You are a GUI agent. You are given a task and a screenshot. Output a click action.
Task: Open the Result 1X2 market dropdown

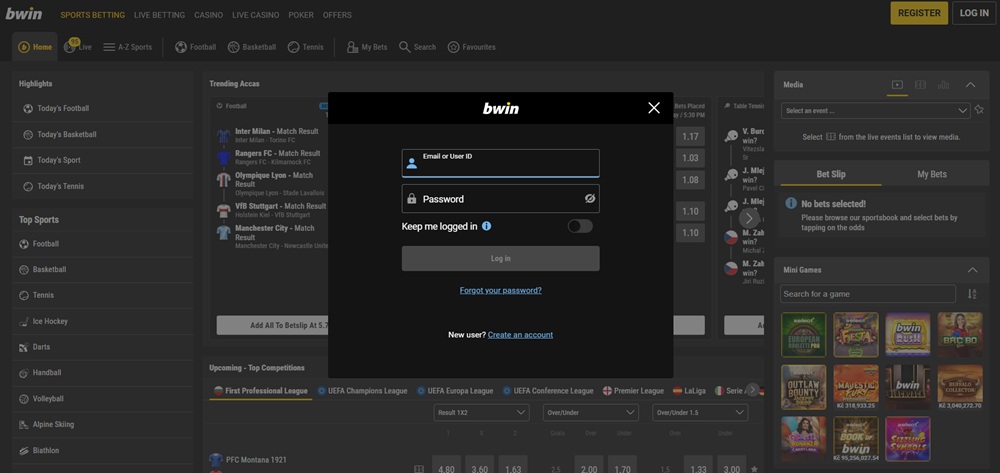[x=482, y=412]
